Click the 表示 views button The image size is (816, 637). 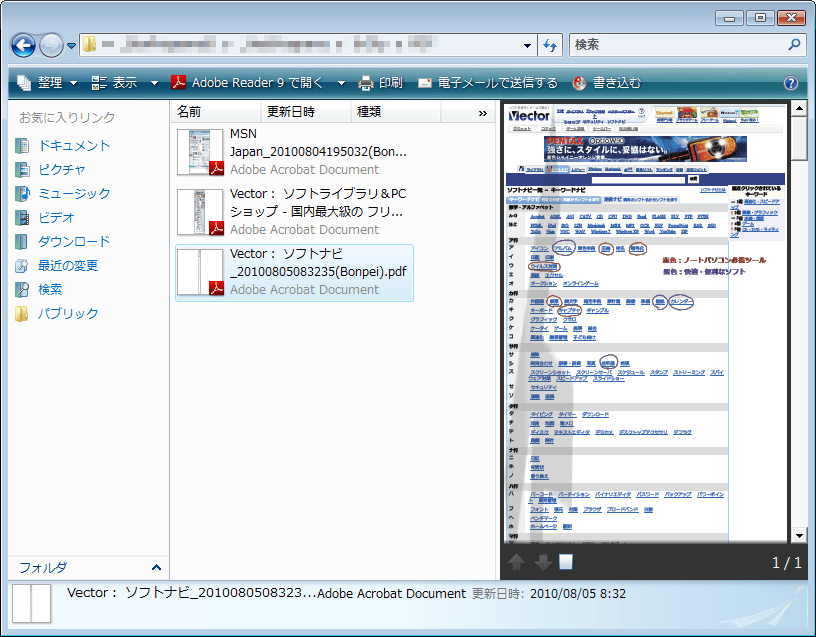[x=114, y=83]
